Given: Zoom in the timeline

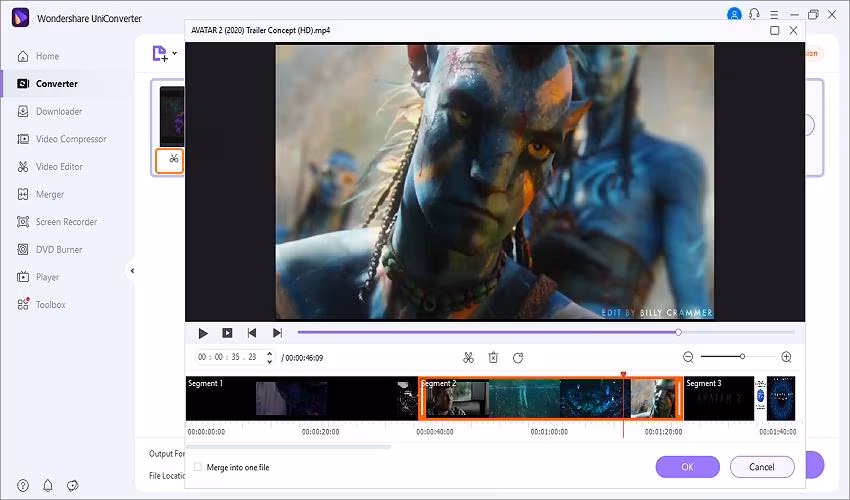Looking at the screenshot, I should click(787, 357).
